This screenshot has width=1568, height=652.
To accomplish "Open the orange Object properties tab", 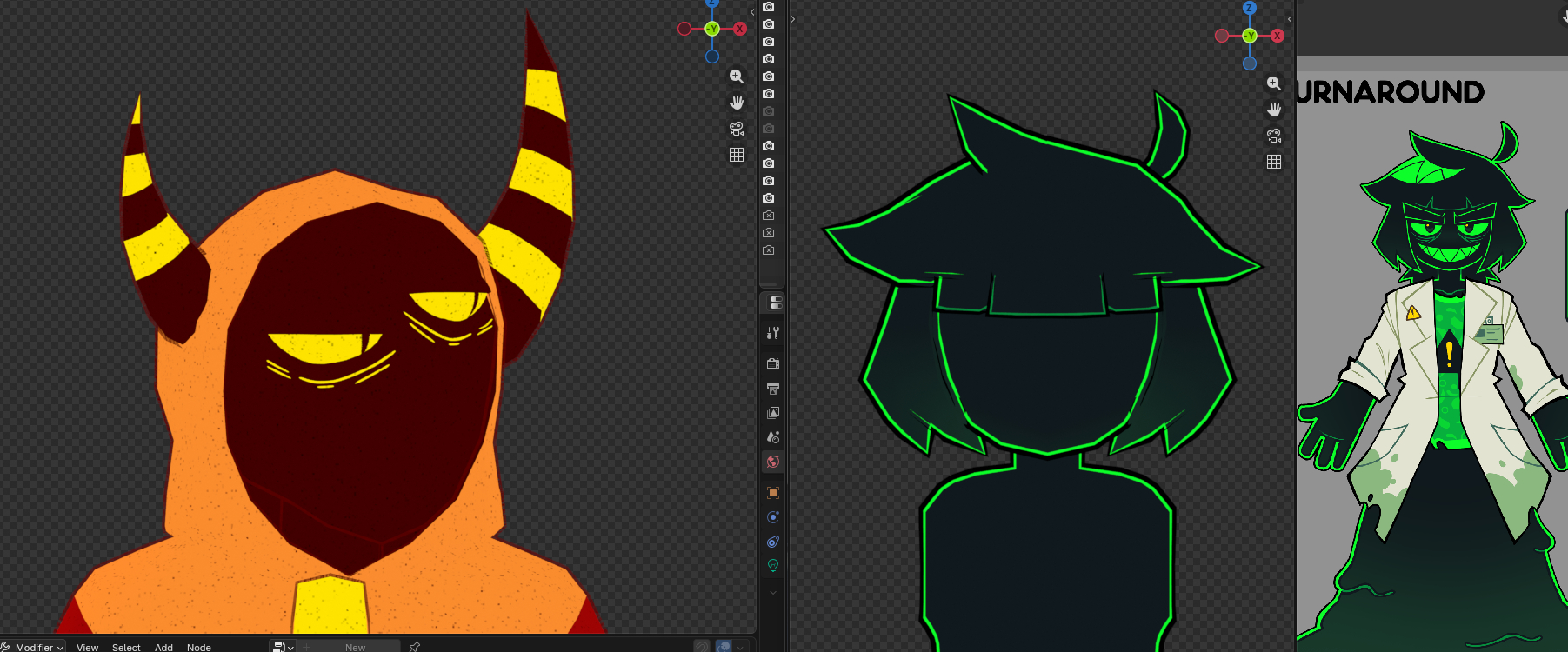I will [x=773, y=493].
